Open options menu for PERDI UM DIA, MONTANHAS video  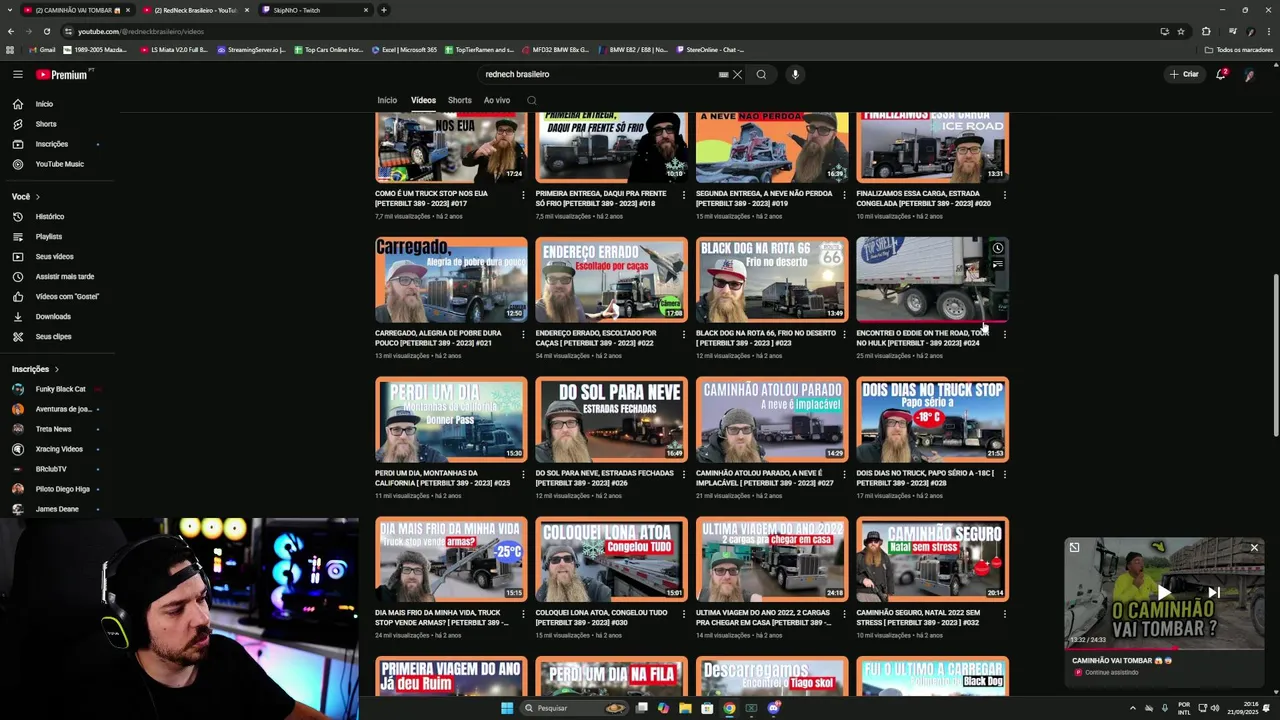coord(523,475)
